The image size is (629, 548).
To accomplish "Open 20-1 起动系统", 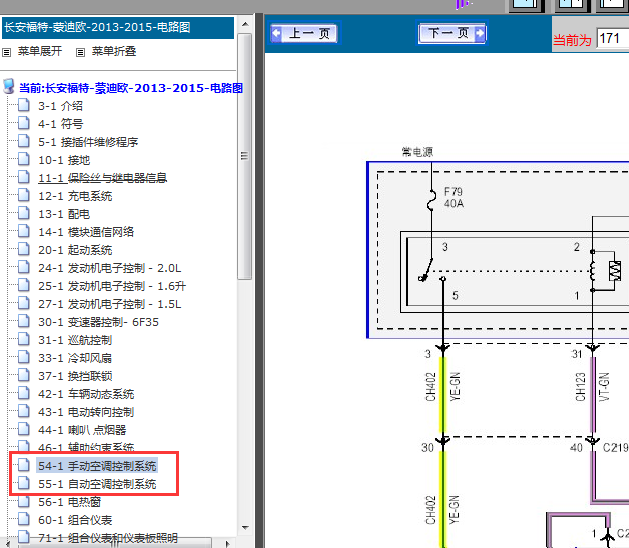I will point(75,250).
